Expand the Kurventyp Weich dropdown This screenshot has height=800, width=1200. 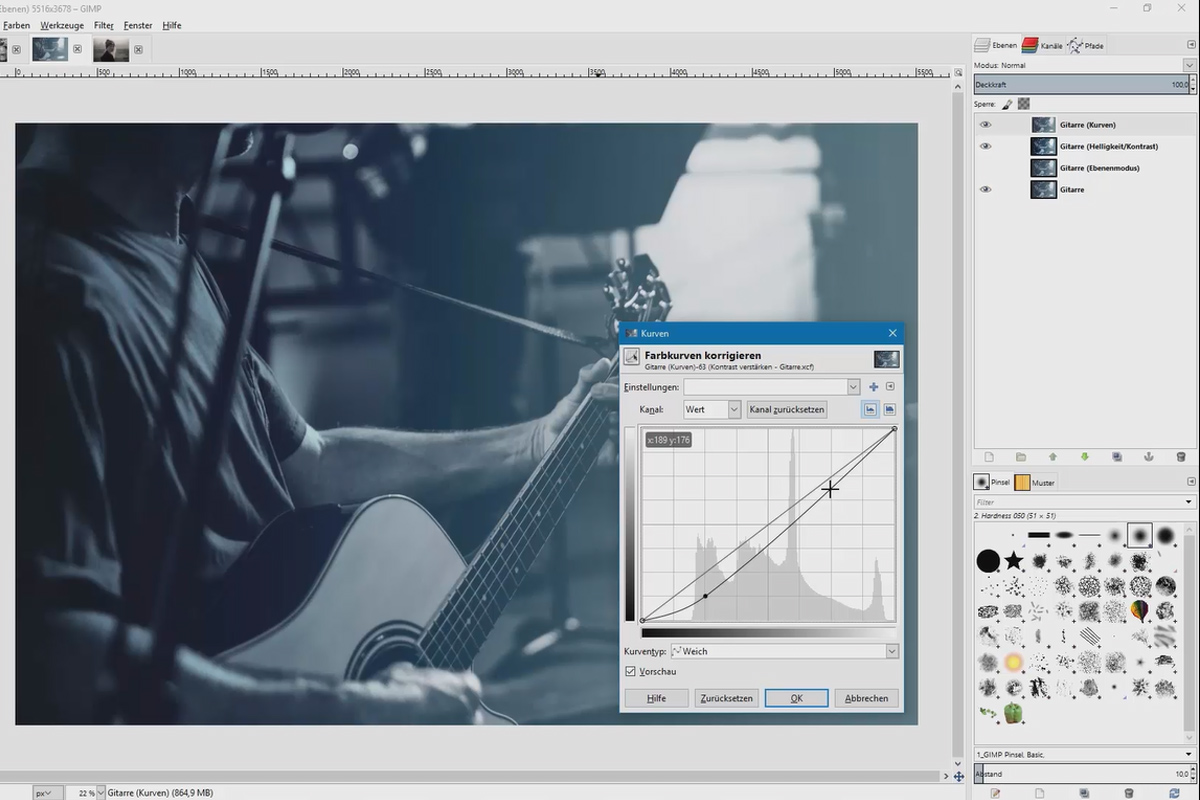(784, 651)
